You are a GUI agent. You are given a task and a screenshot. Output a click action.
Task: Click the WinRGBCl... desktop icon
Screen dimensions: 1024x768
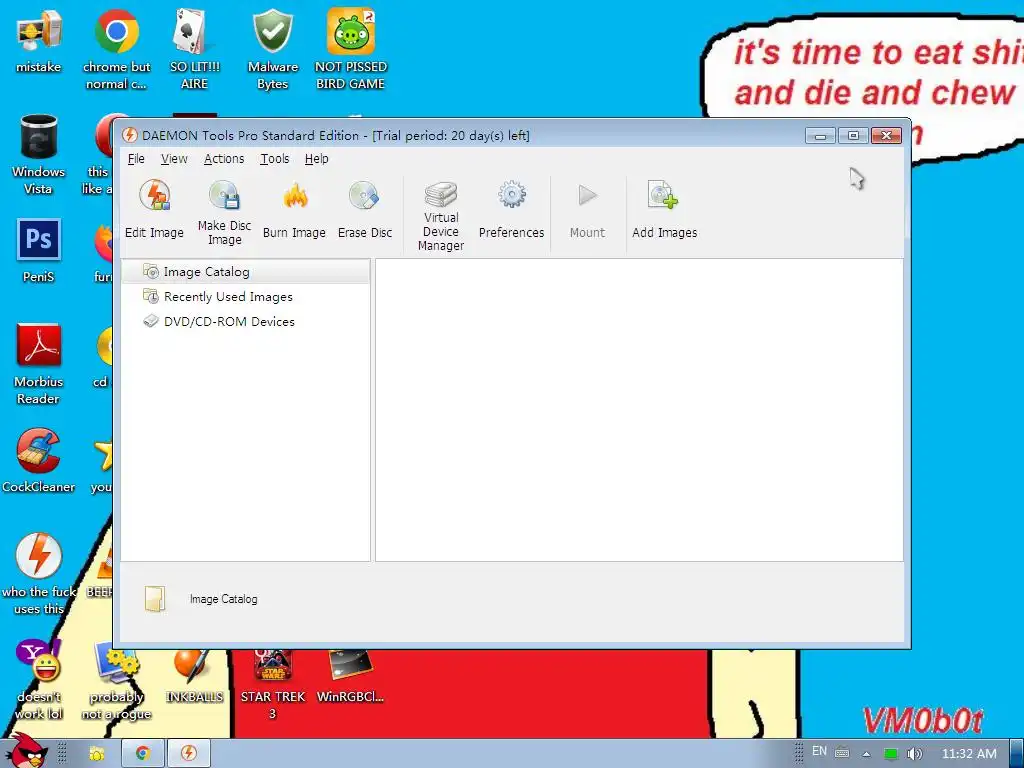point(351,676)
